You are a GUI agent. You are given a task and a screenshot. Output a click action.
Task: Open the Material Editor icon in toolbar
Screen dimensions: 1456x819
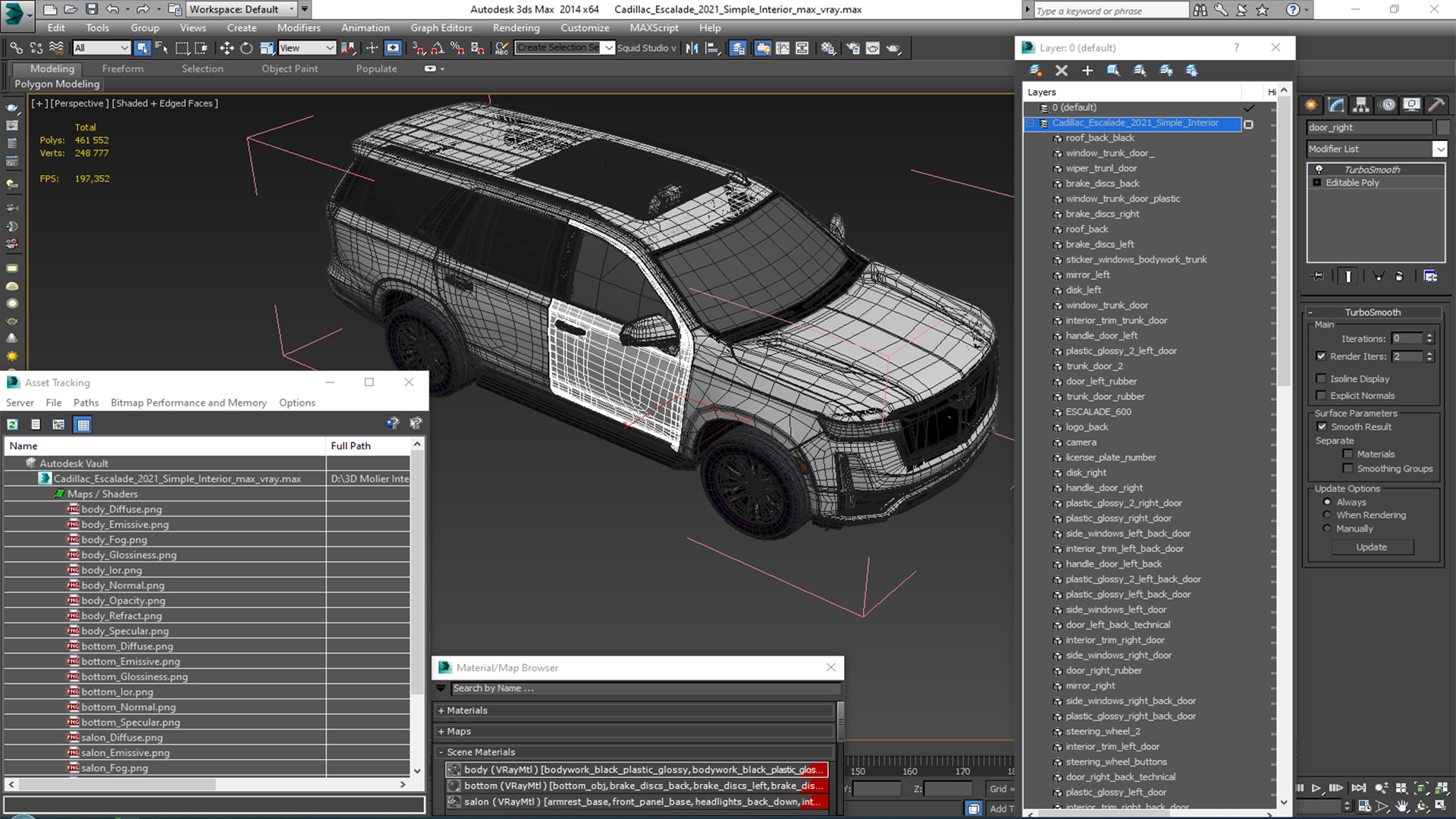click(828, 48)
